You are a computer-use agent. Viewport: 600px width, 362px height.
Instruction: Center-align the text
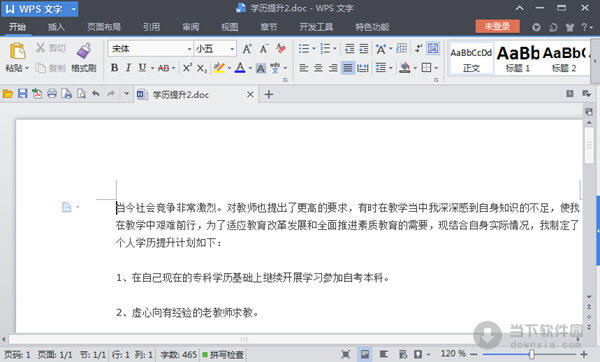click(x=318, y=68)
